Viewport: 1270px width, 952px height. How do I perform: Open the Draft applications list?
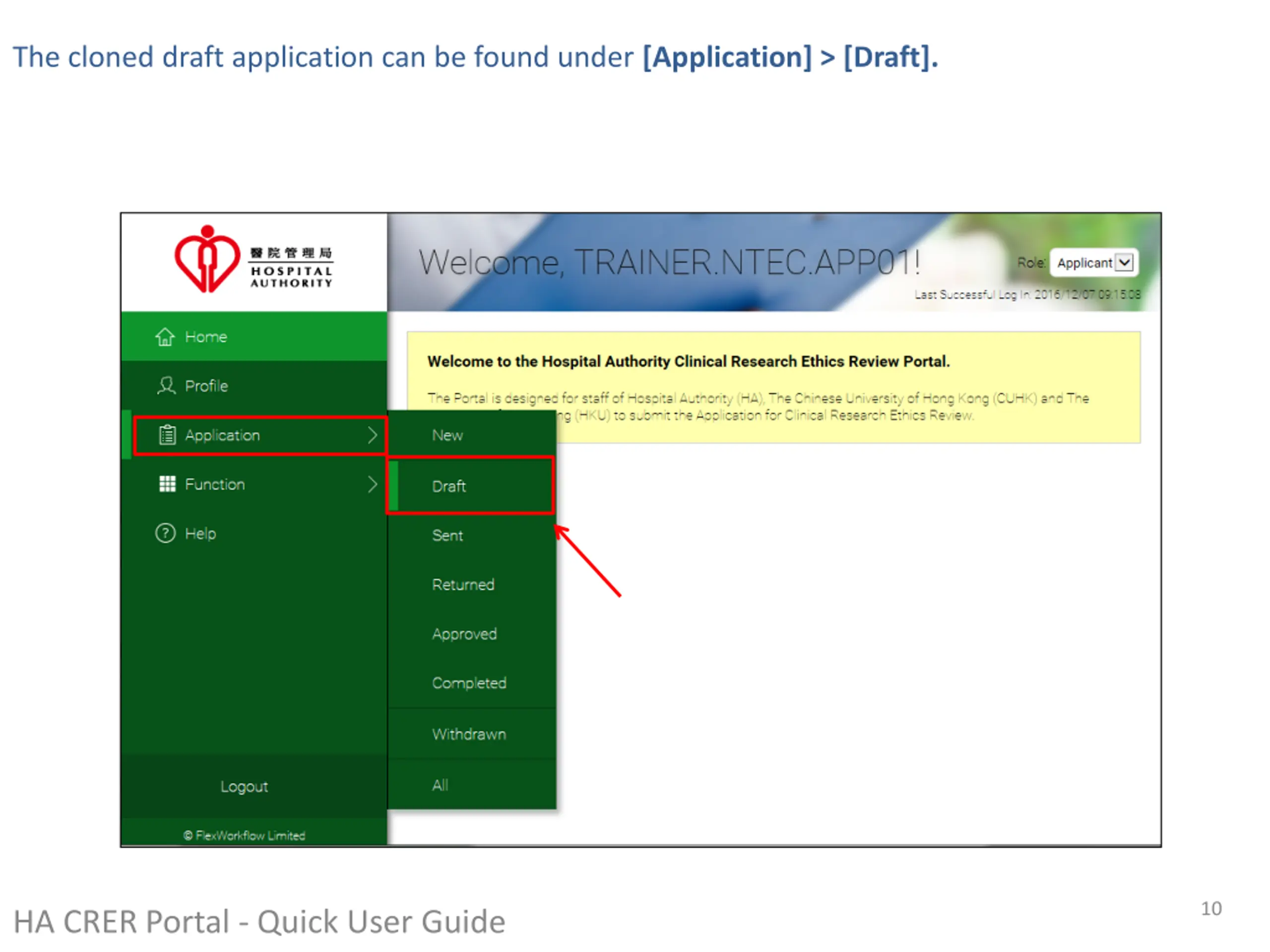448,486
